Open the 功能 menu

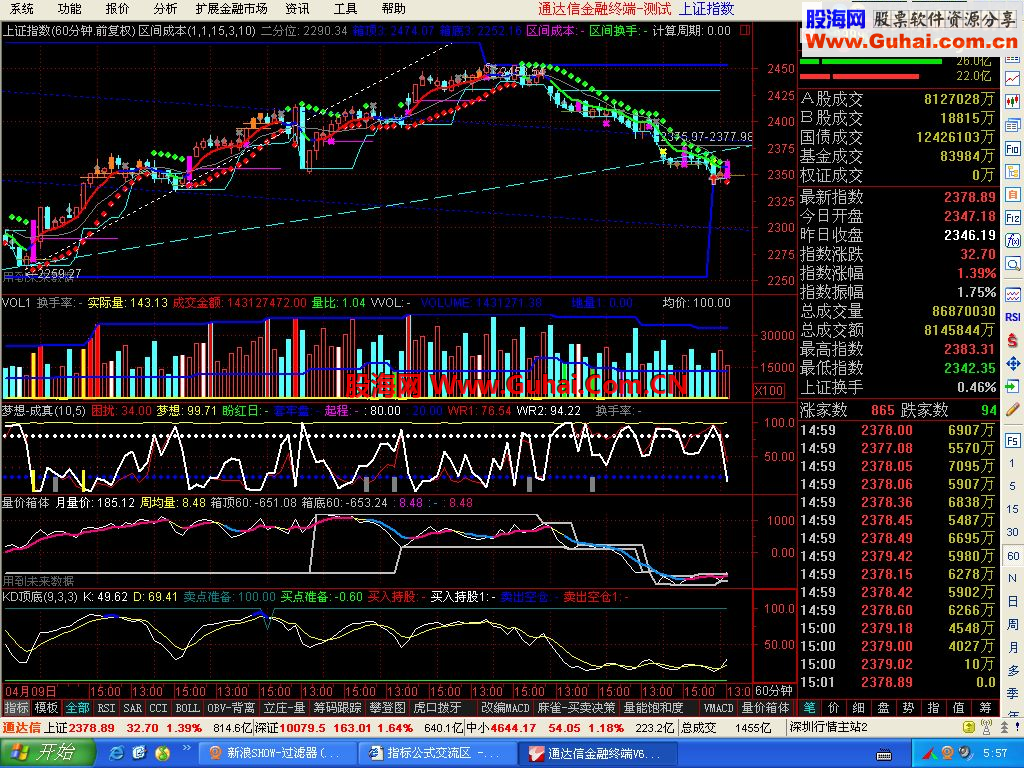(69, 8)
